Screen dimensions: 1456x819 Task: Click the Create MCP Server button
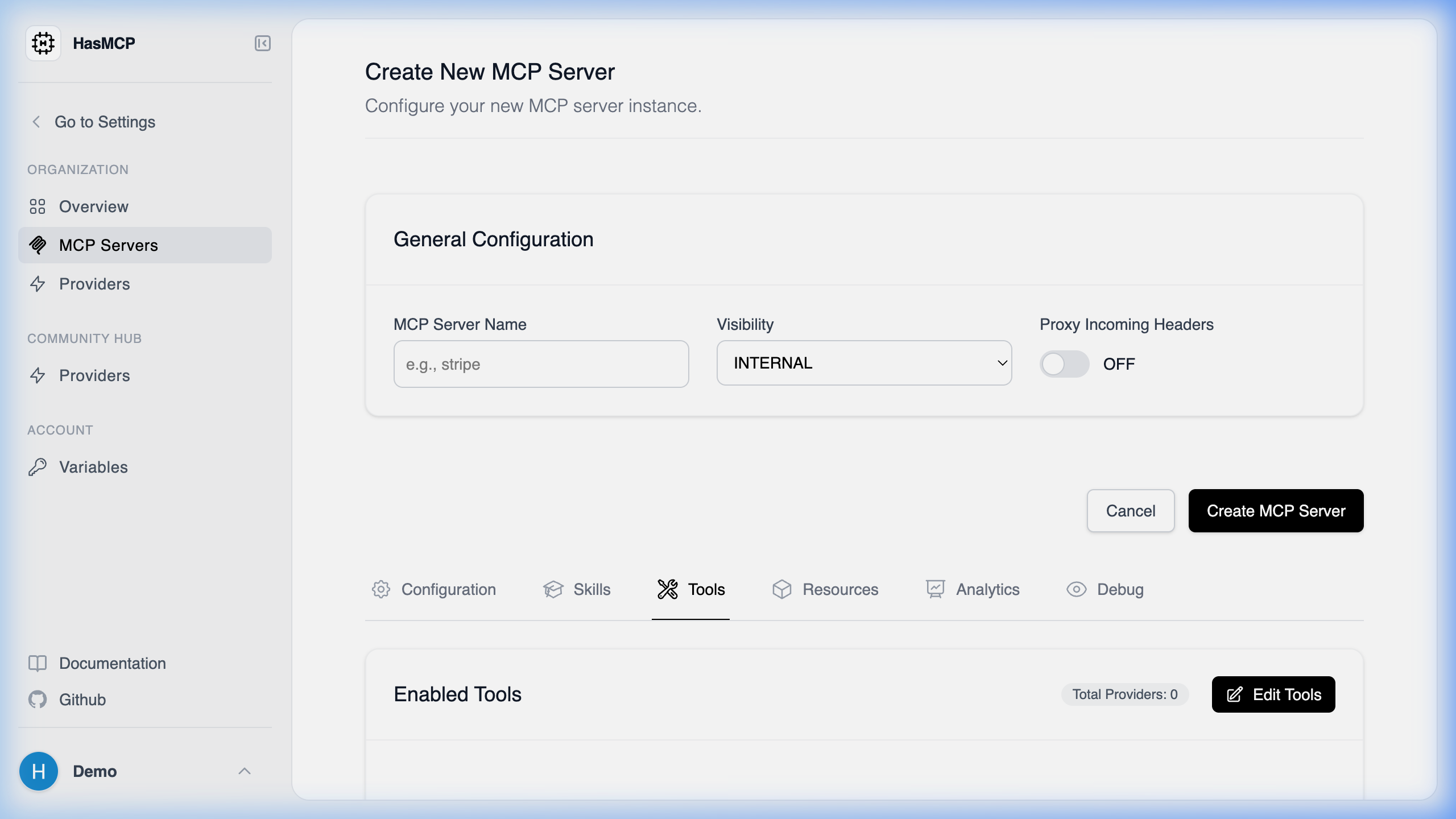pos(1276,511)
